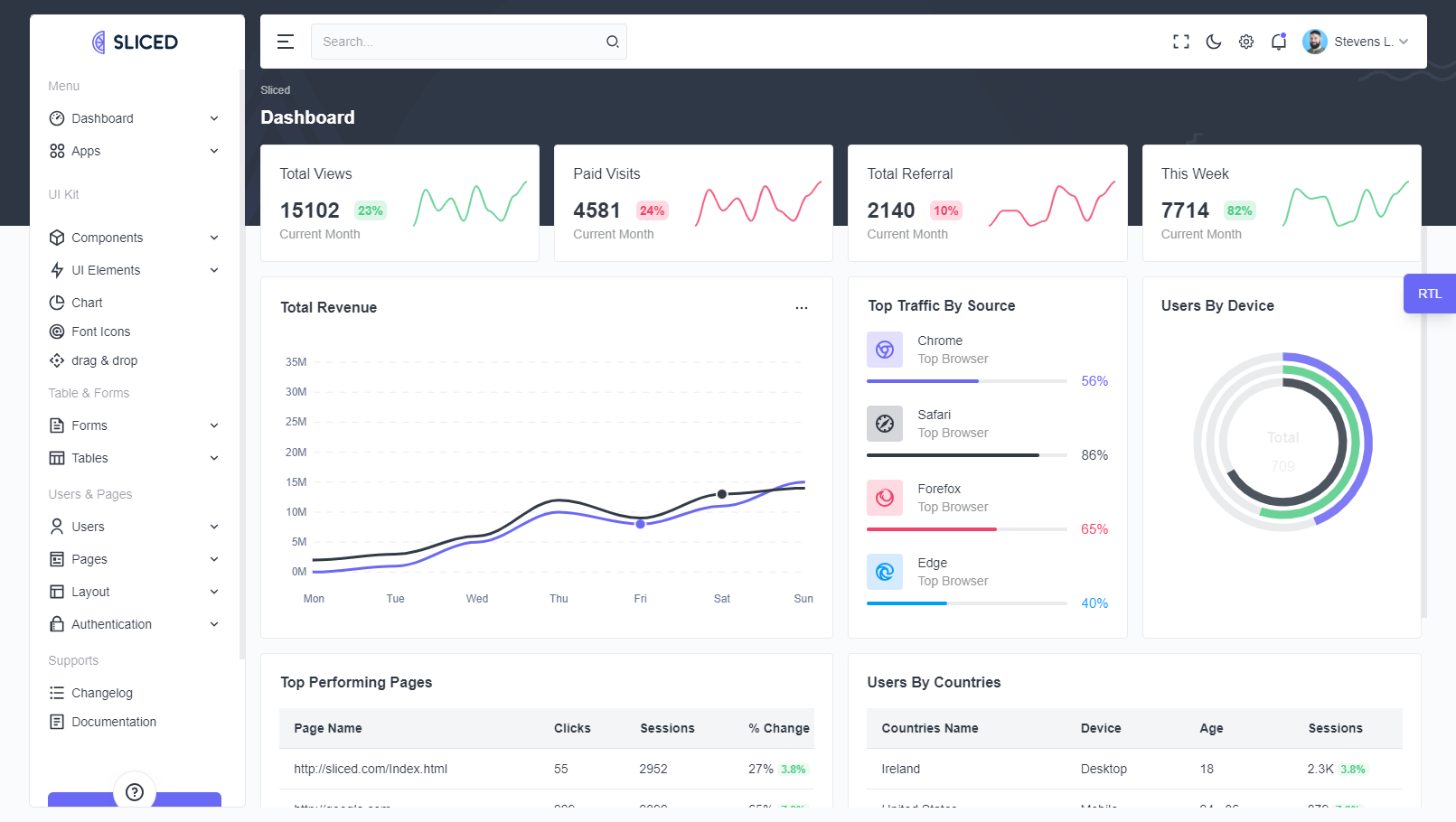The height and width of the screenshot is (822, 1456).
Task: Click the help question mark icon
Action: click(135, 792)
